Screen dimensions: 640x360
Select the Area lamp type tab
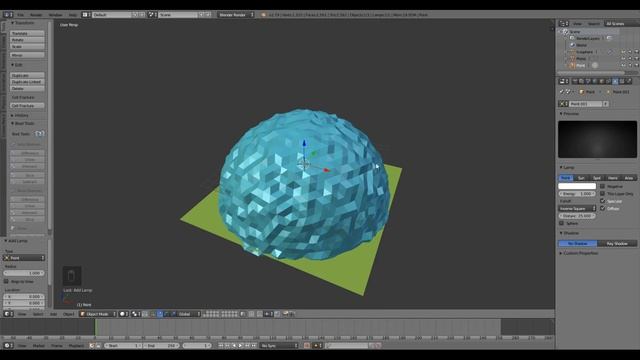coord(629,178)
